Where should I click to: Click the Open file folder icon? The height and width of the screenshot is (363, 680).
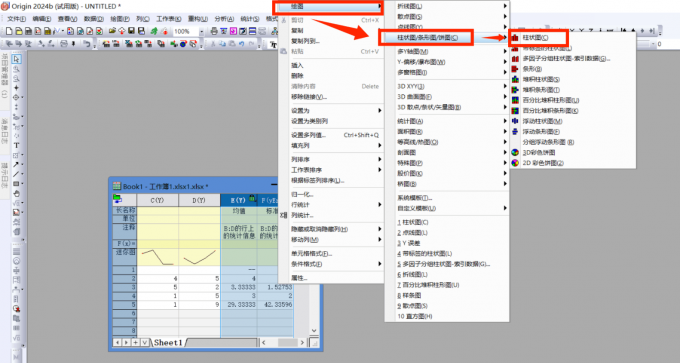pyautogui.click(x=112, y=31)
